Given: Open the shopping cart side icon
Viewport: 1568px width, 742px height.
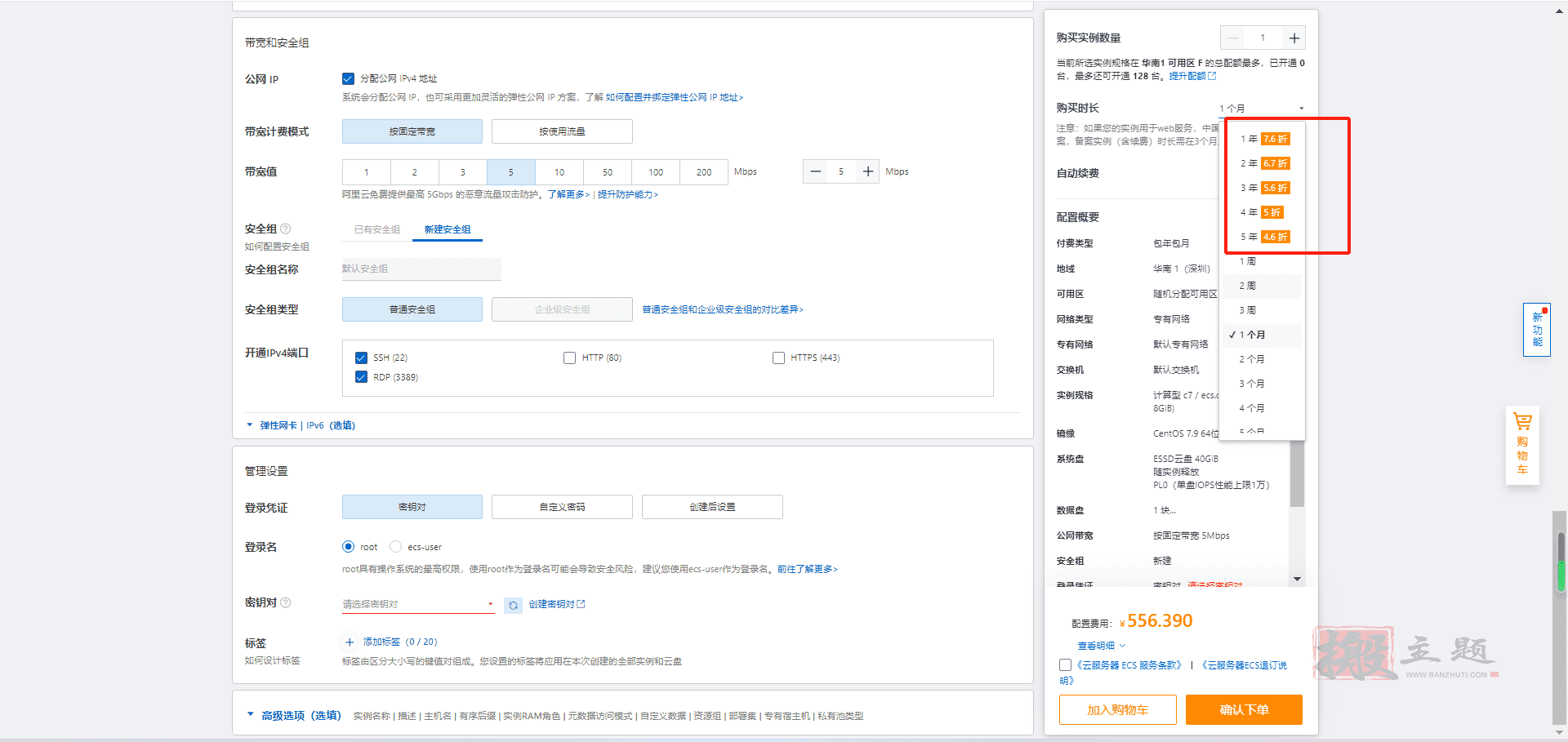Looking at the screenshot, I should [1522, 445].
